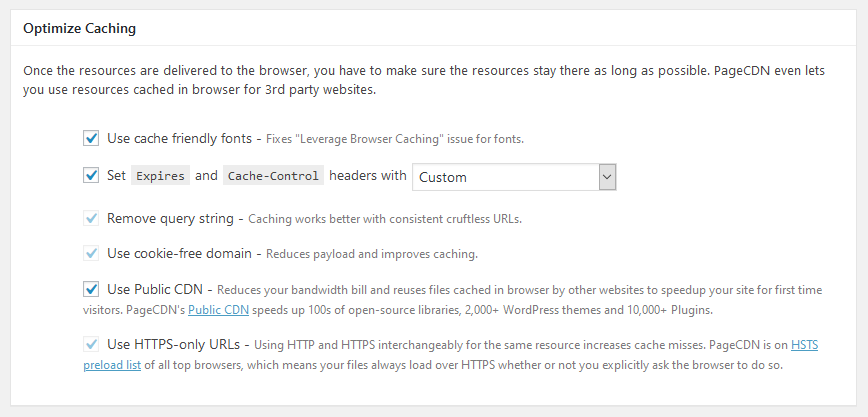Toggle the cache friendly fonts checkbox
The image size is (868, 417).
point(91,138)
